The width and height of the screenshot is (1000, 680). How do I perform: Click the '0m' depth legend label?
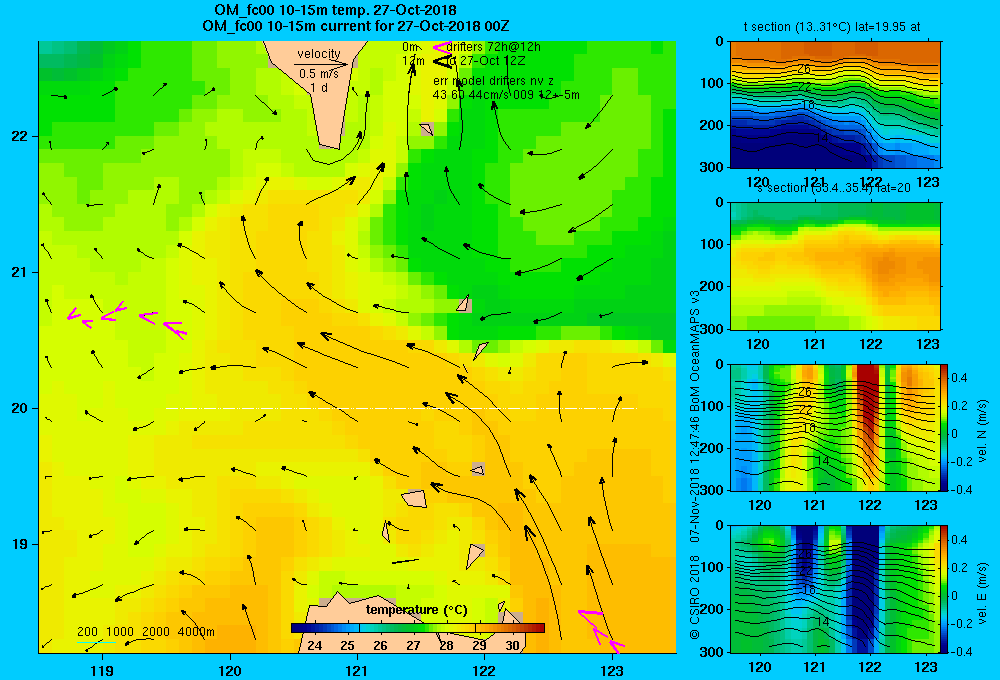click(x=410, y=47)
